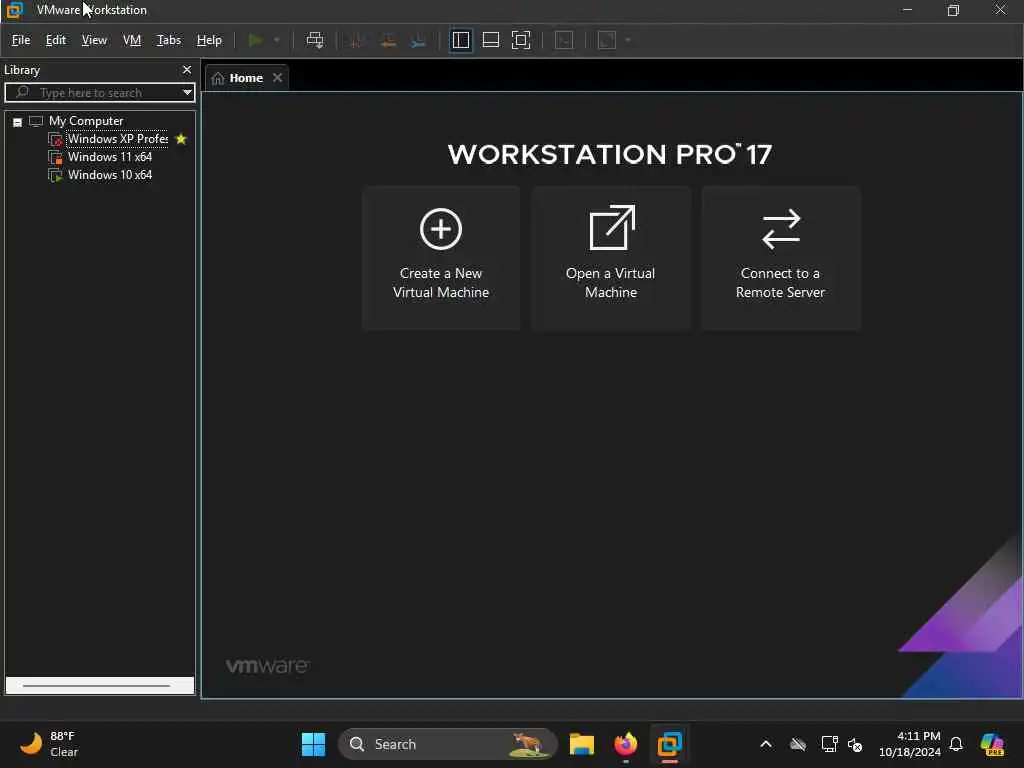Click the Manage Snapshots toolbar icon
The image size is (1024, 768).
419,40
